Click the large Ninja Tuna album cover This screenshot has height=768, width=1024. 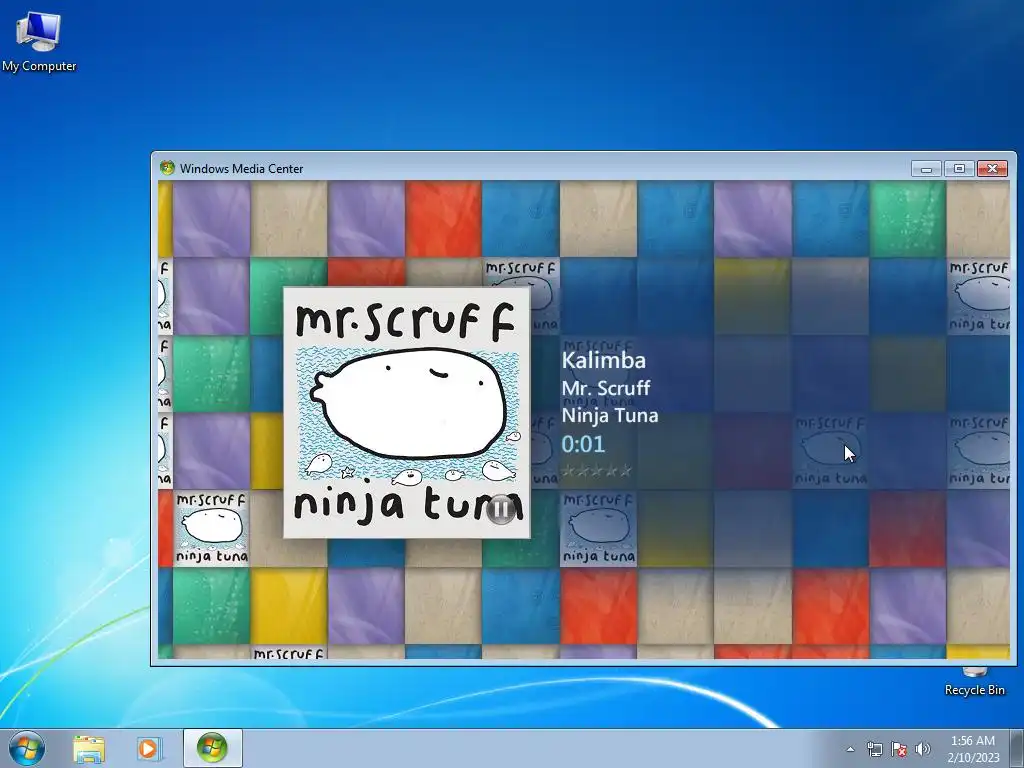pos(406,413)
